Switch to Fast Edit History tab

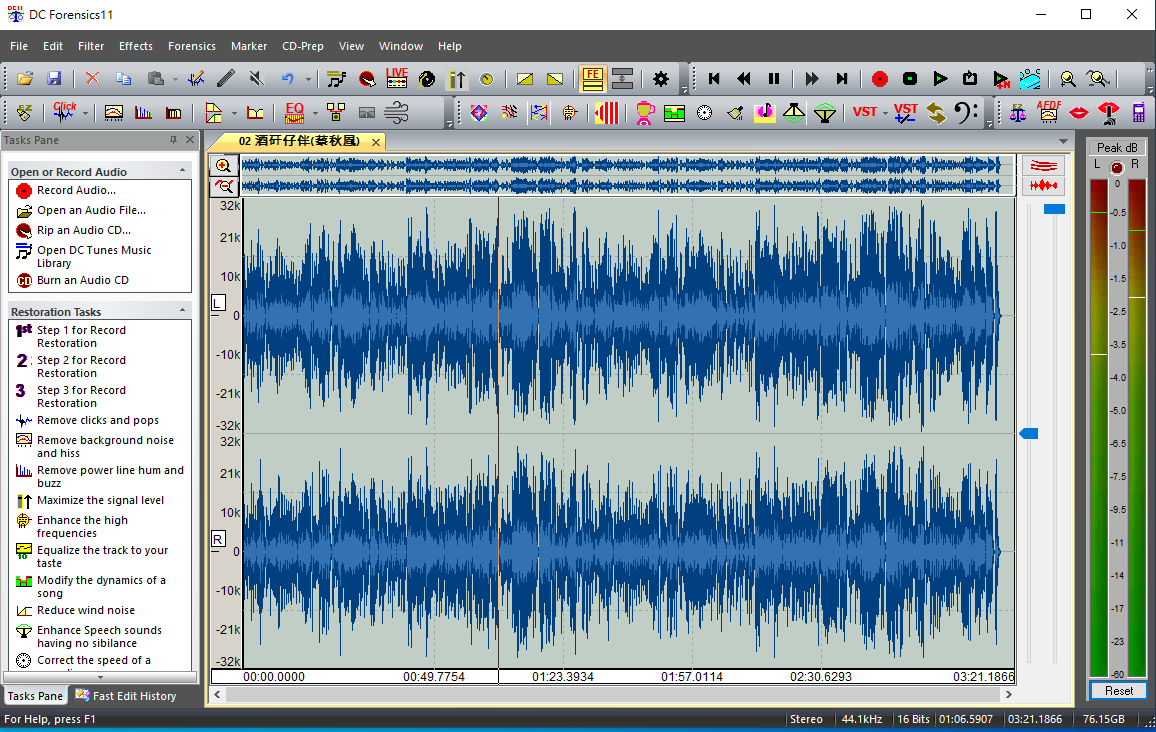(126, 695)
